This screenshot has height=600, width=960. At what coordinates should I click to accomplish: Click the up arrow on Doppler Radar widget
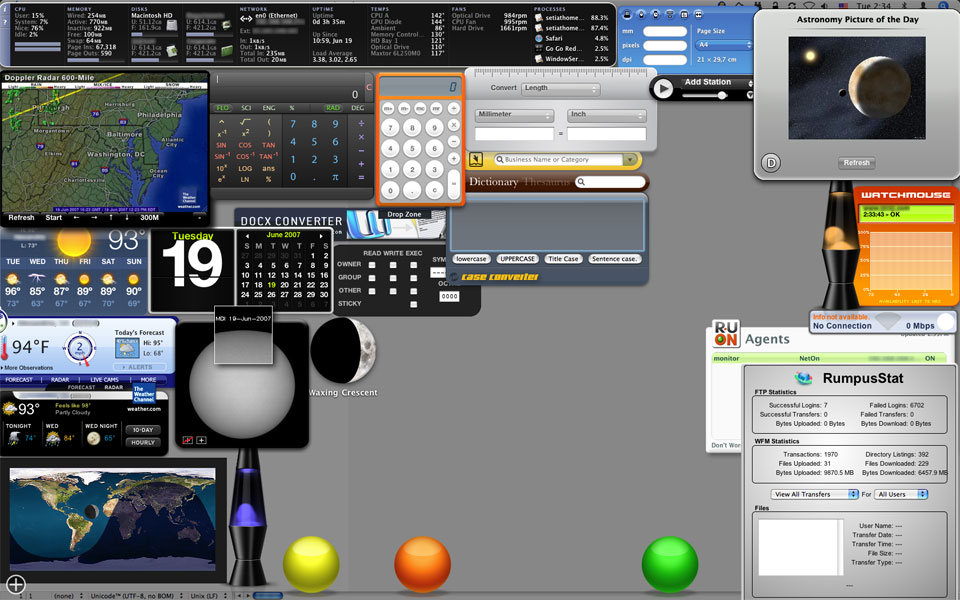pos(111,217)
